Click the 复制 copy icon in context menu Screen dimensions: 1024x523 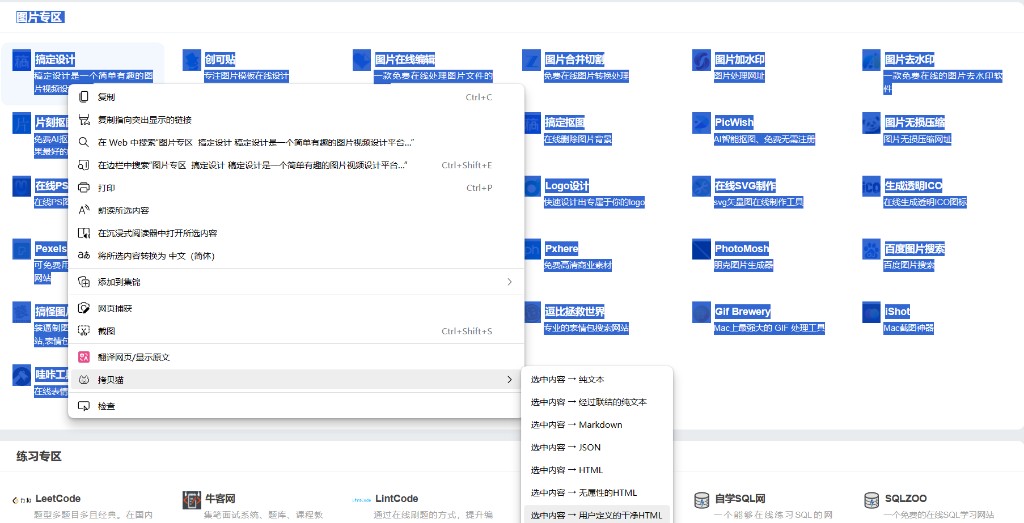(84, 97)
